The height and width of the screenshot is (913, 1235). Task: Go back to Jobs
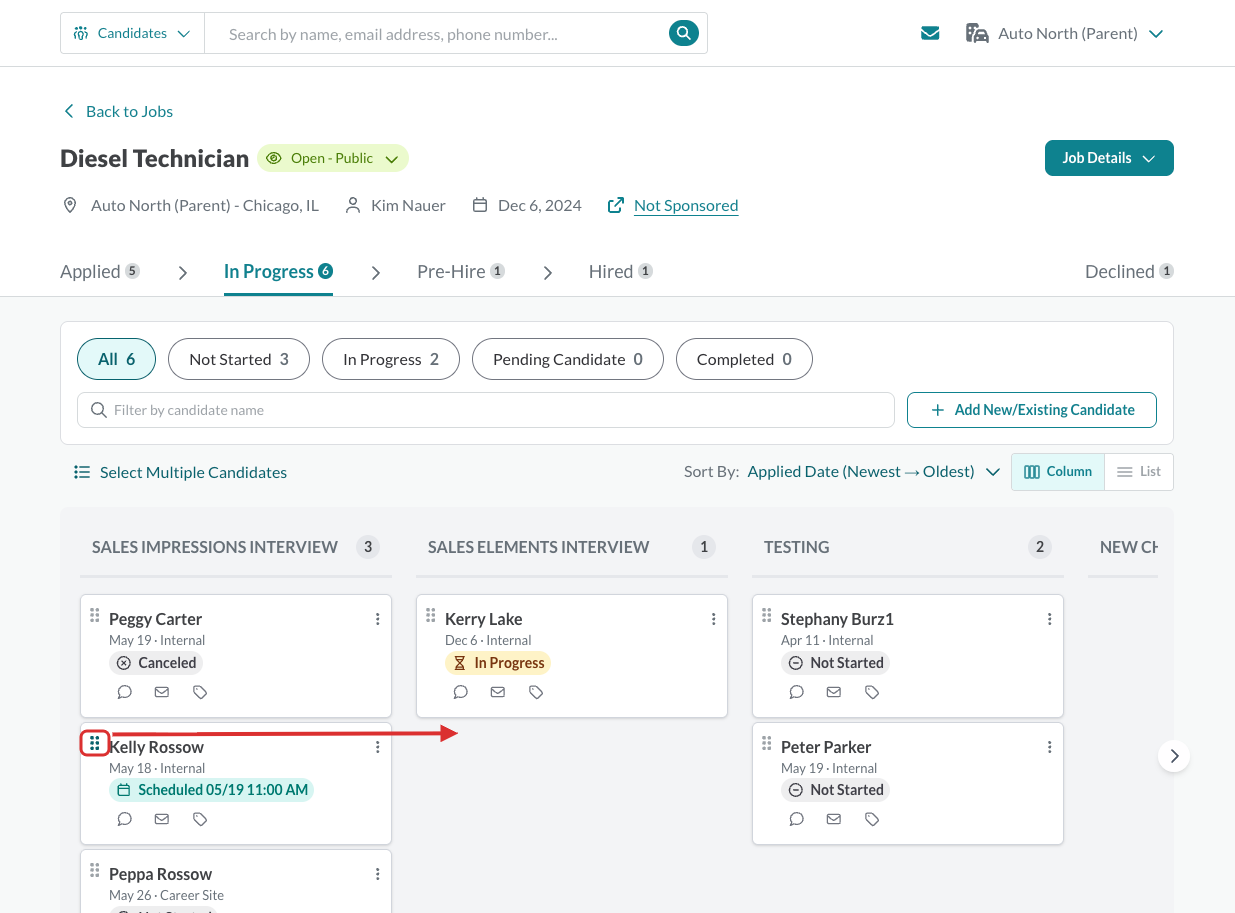pos(118,111)
